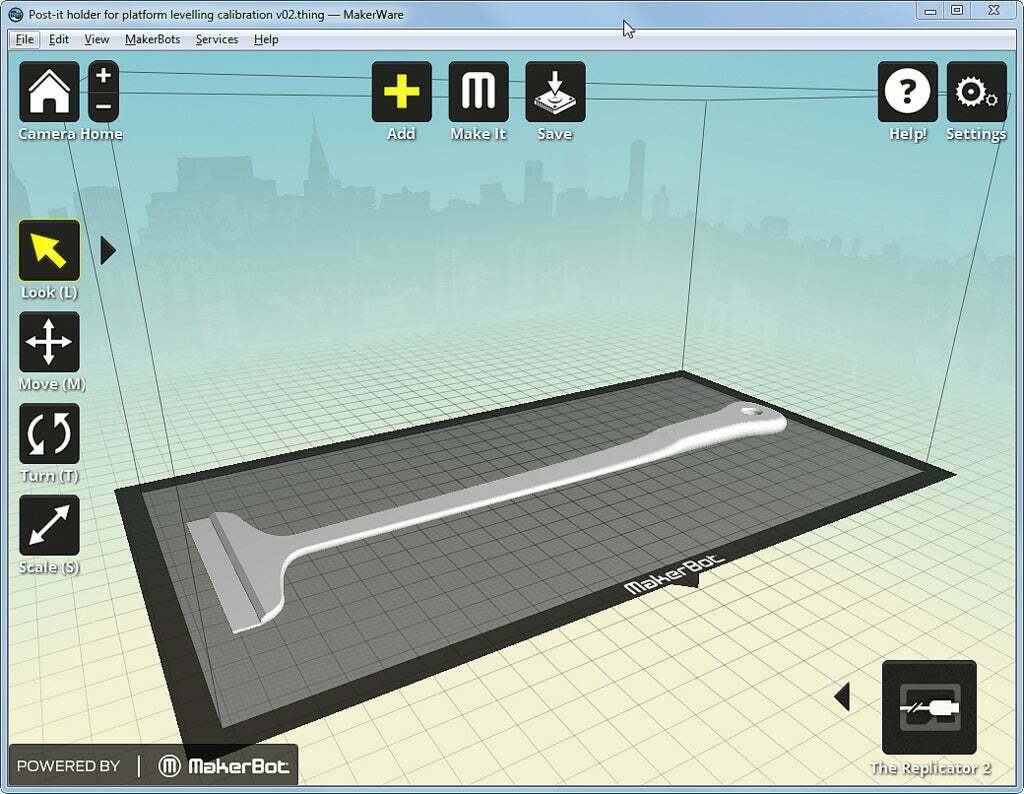Open the Help menu
This screenshot has width=1024, height=794.
266,39
